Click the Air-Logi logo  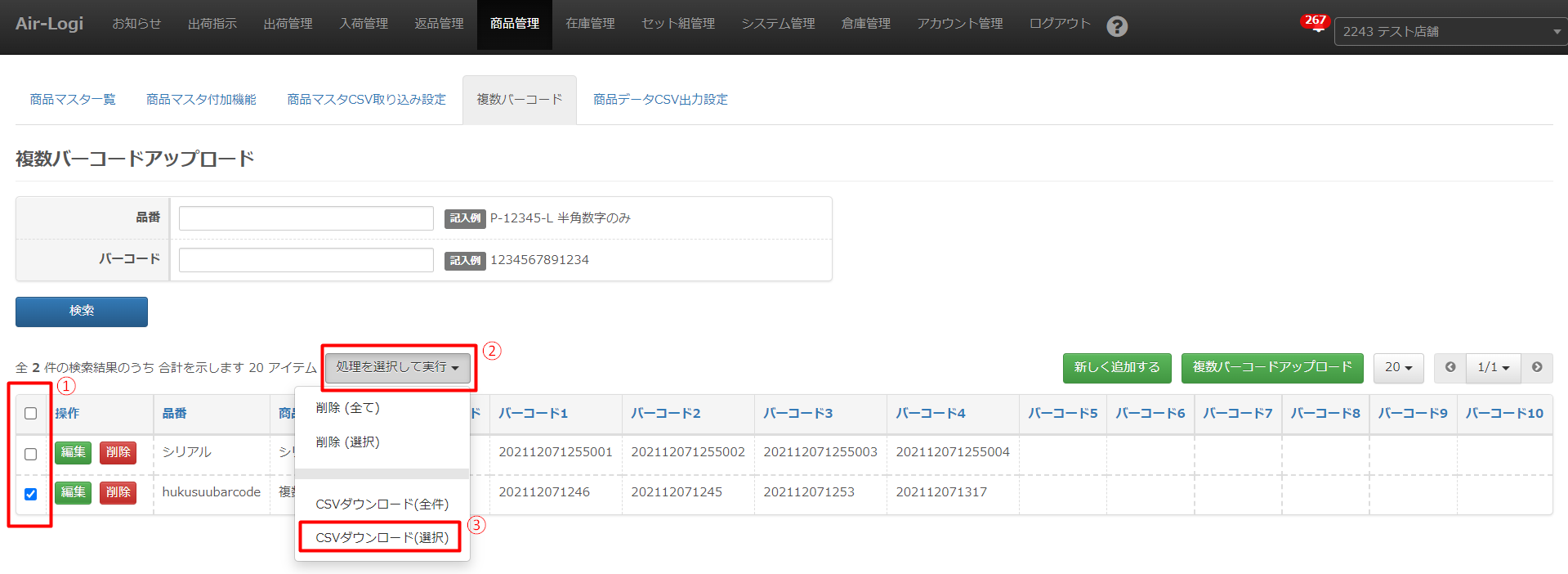pyautogui.click(x=49, y=24)
